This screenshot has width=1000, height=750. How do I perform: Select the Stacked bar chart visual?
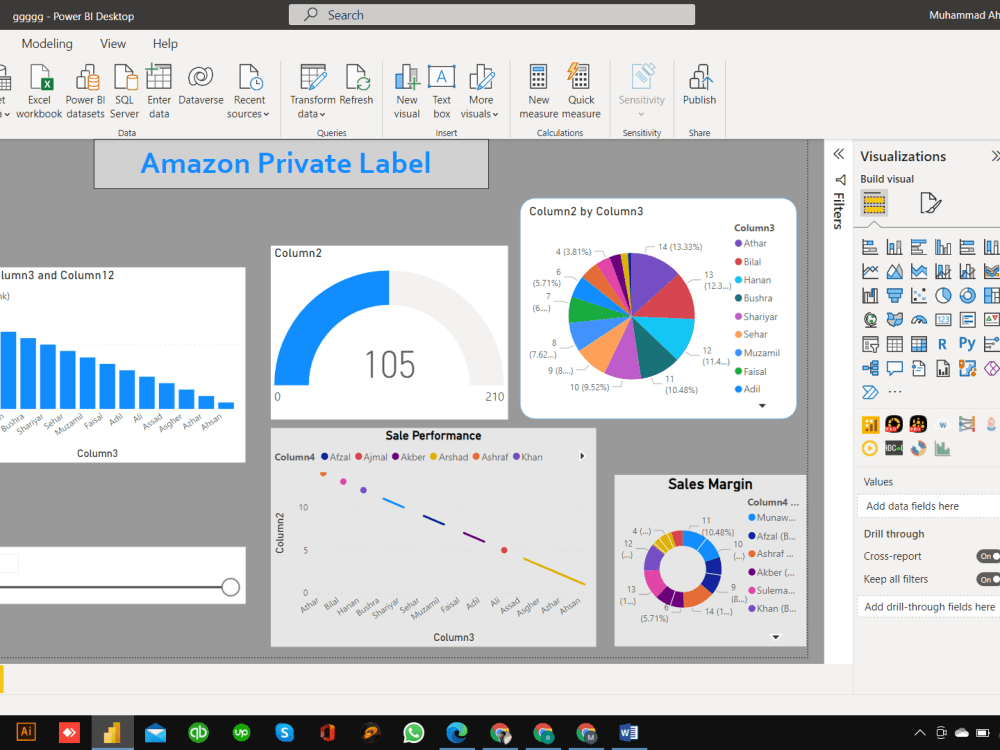(869, 247)
